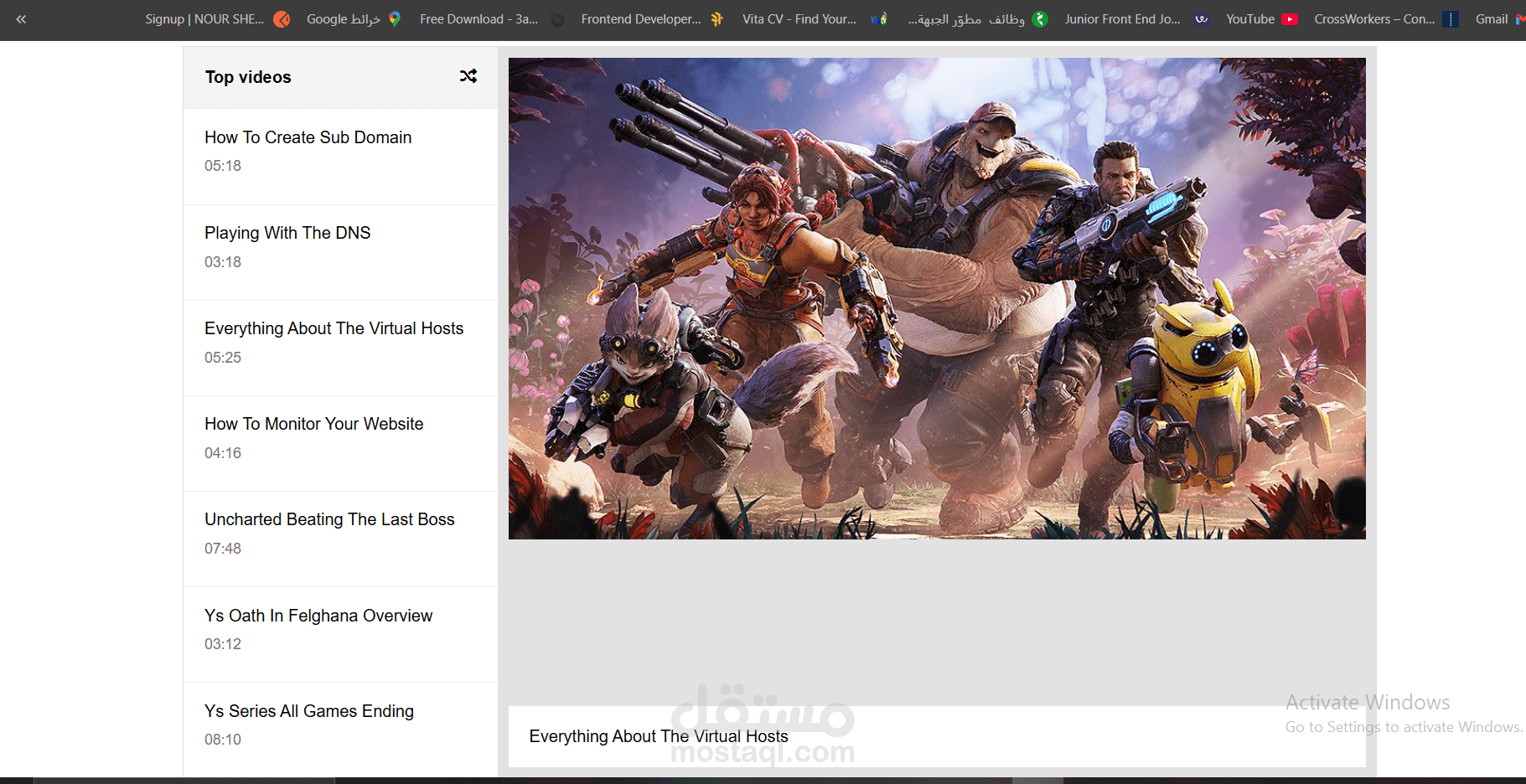The width and height of the screenshot is (1526, 784).
Task: Click the 05:25 duration text
Action: (223, 358)
